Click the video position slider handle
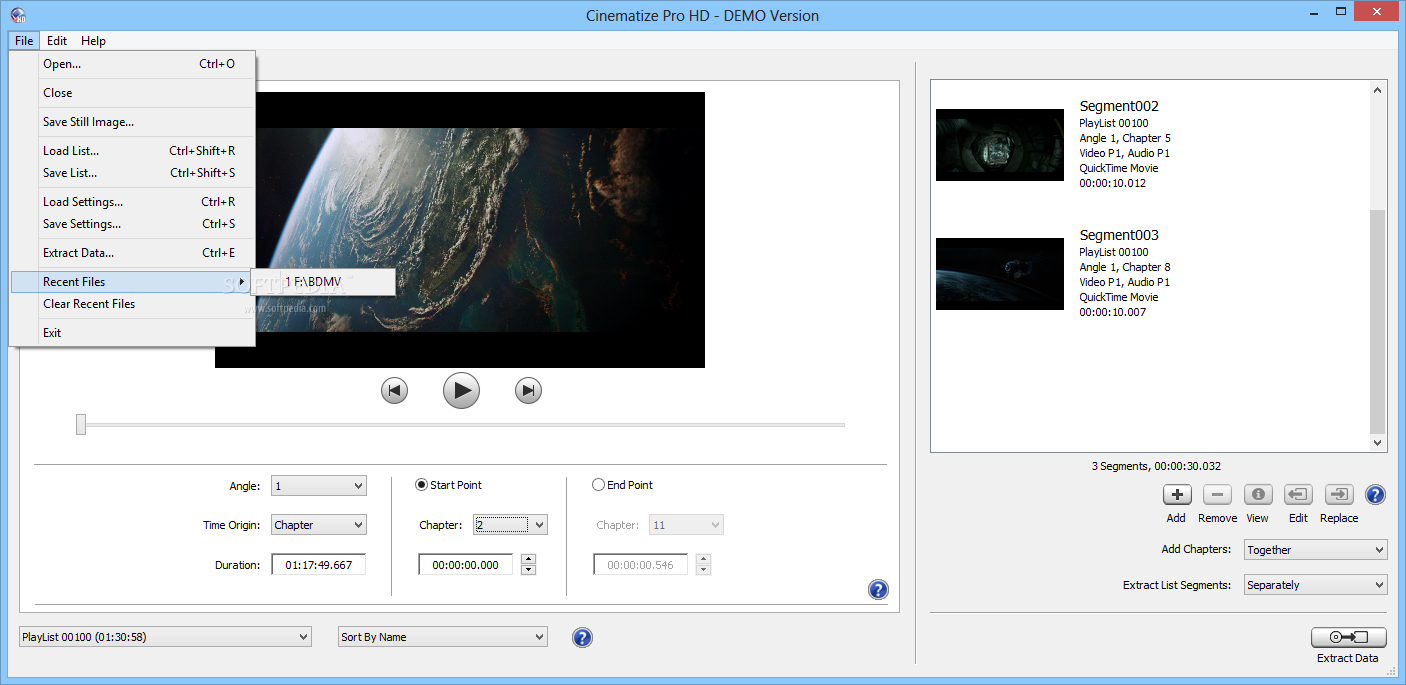The width and height of the screenshot is (1406, 685). coord(81,425)
